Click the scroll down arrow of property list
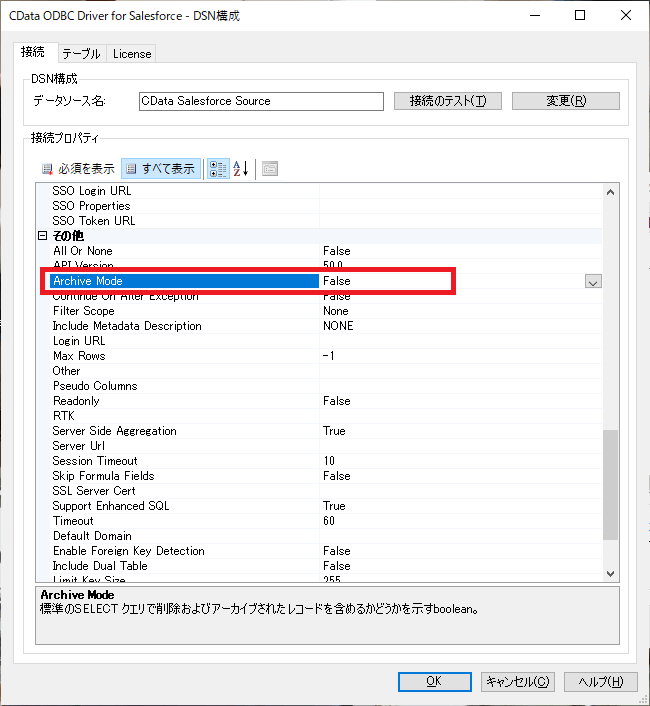 point(610,574)
